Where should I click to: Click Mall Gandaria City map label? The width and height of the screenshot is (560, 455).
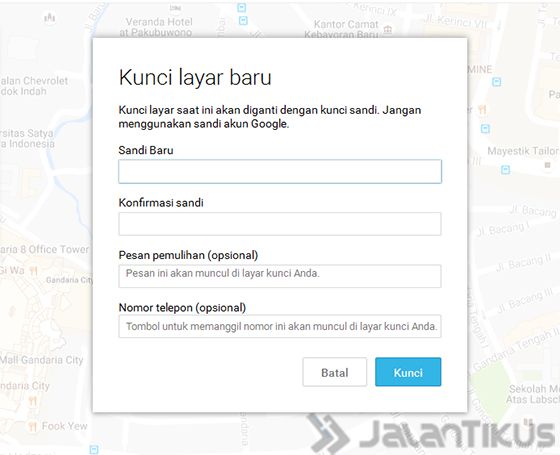pyautogui.click(x=41, y=360)
